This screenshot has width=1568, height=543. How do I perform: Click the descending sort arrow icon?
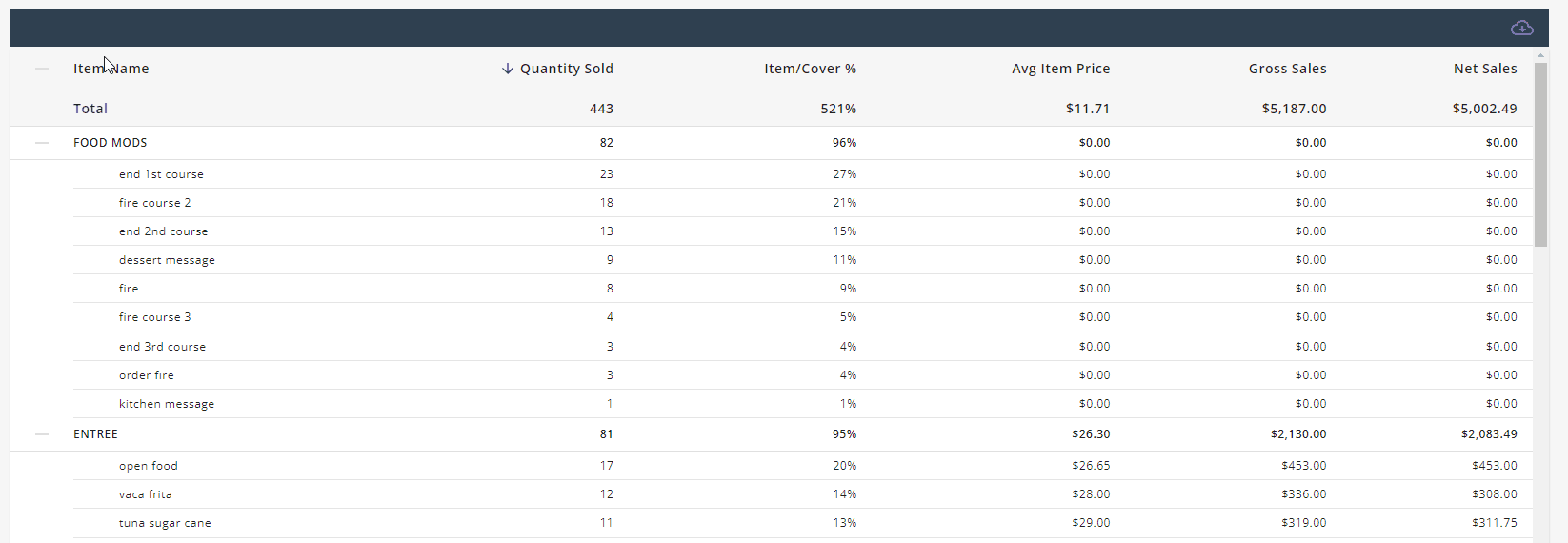click(x=508, y=69)
